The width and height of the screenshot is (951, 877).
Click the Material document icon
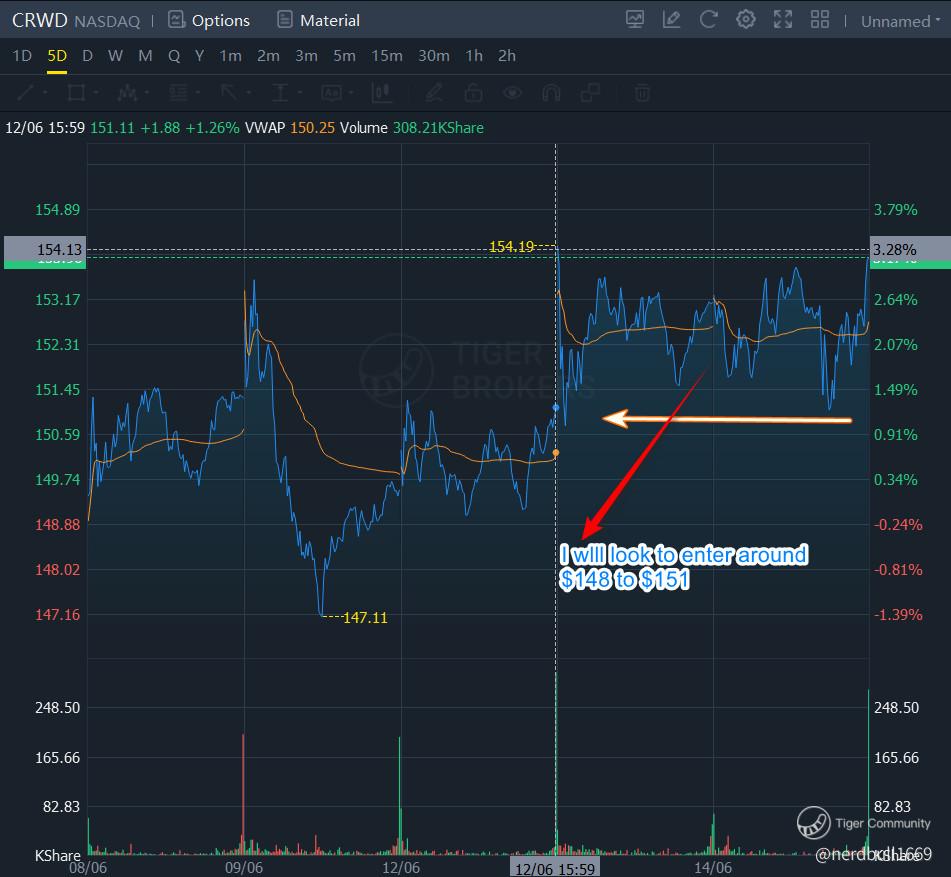(284, 20)
